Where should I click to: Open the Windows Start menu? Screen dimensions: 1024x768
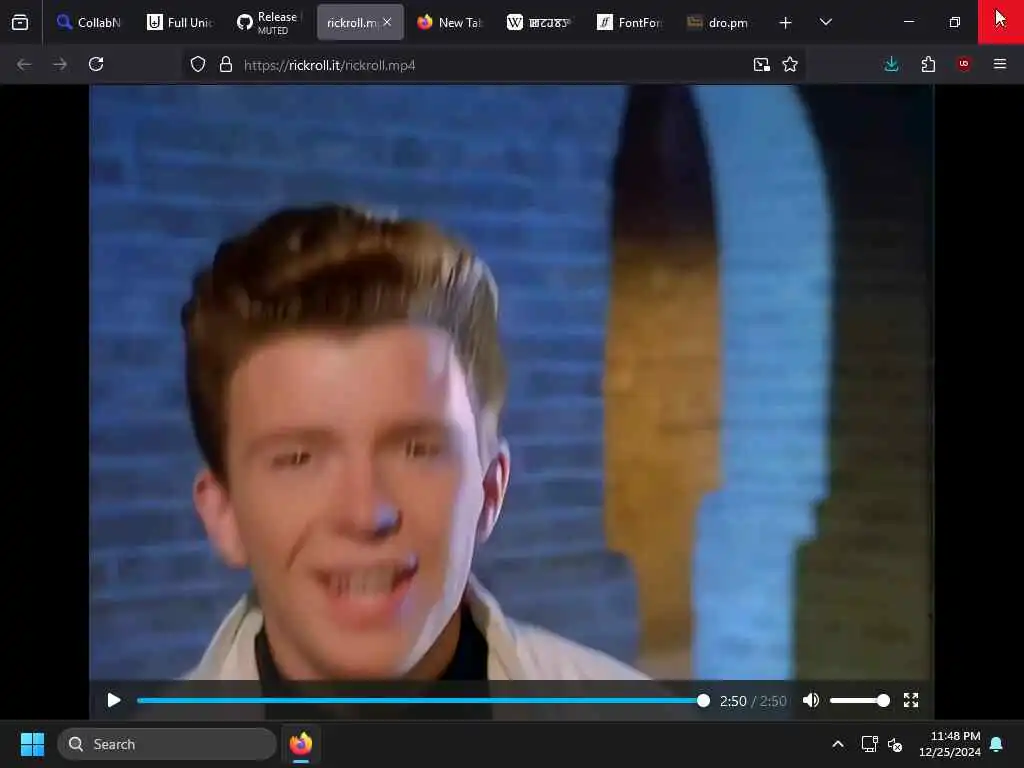point(32,744)
